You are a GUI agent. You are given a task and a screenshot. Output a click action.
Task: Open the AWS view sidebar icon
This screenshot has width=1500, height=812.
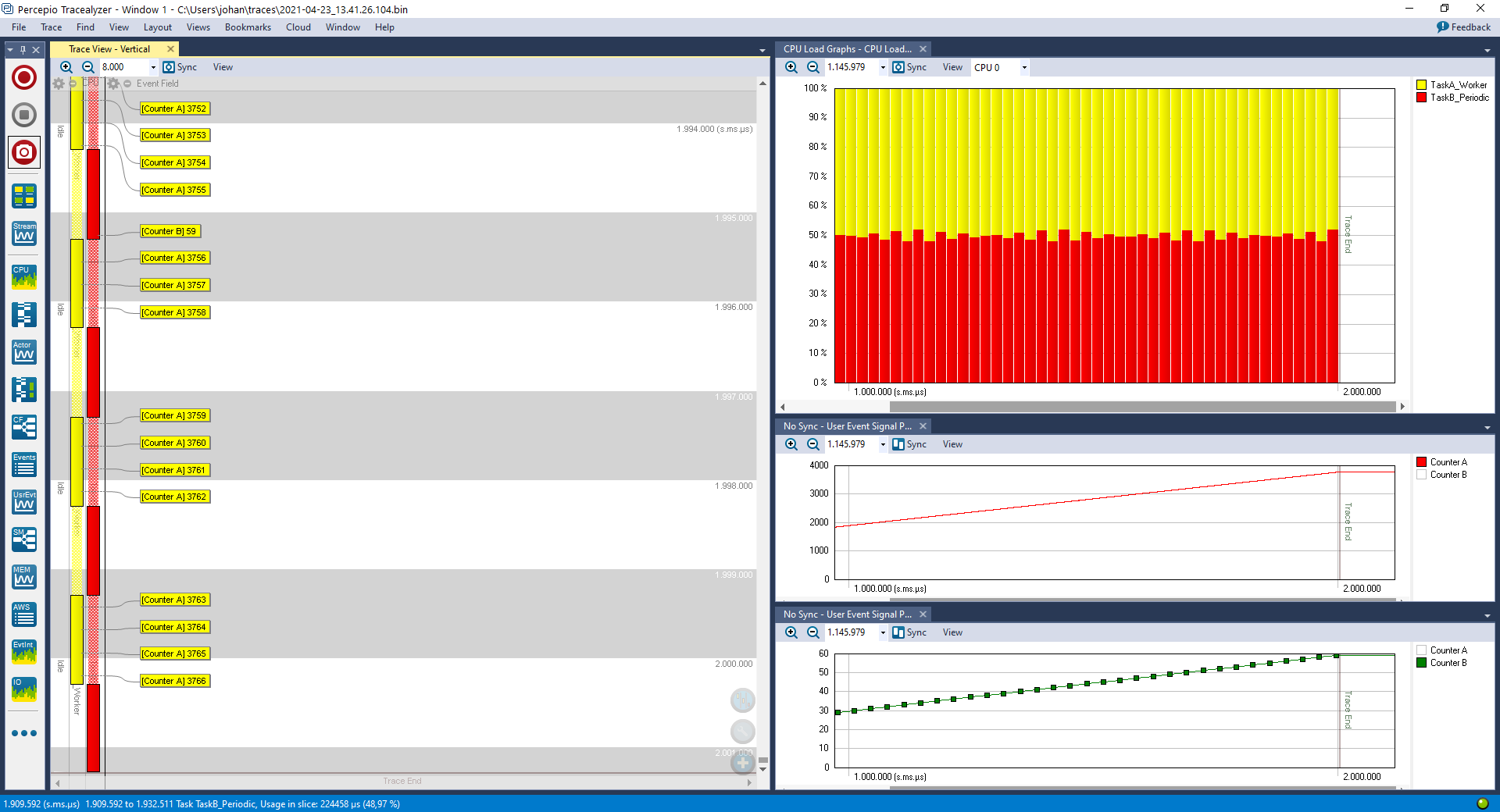click(x=24, y=614)
